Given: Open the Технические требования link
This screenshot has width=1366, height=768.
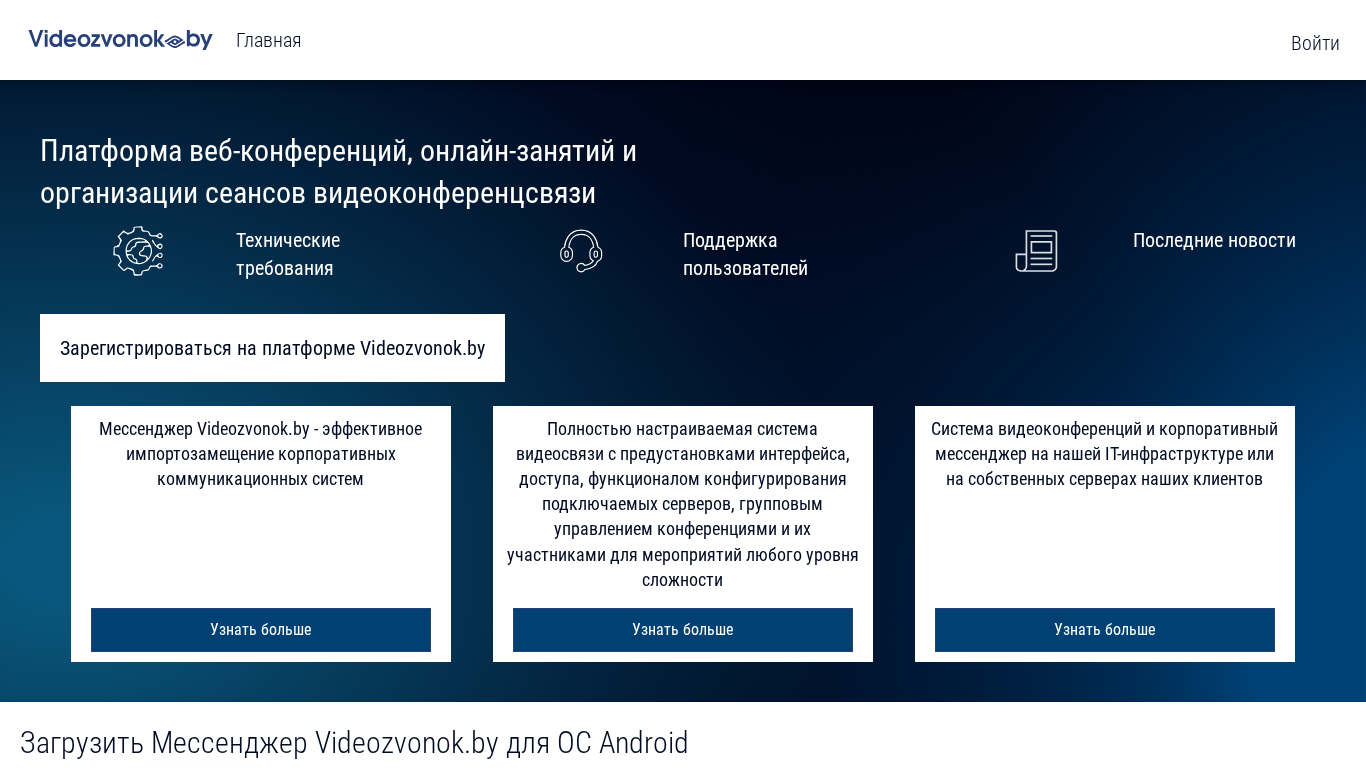Looking at the screenshot, I should point(288,254).
